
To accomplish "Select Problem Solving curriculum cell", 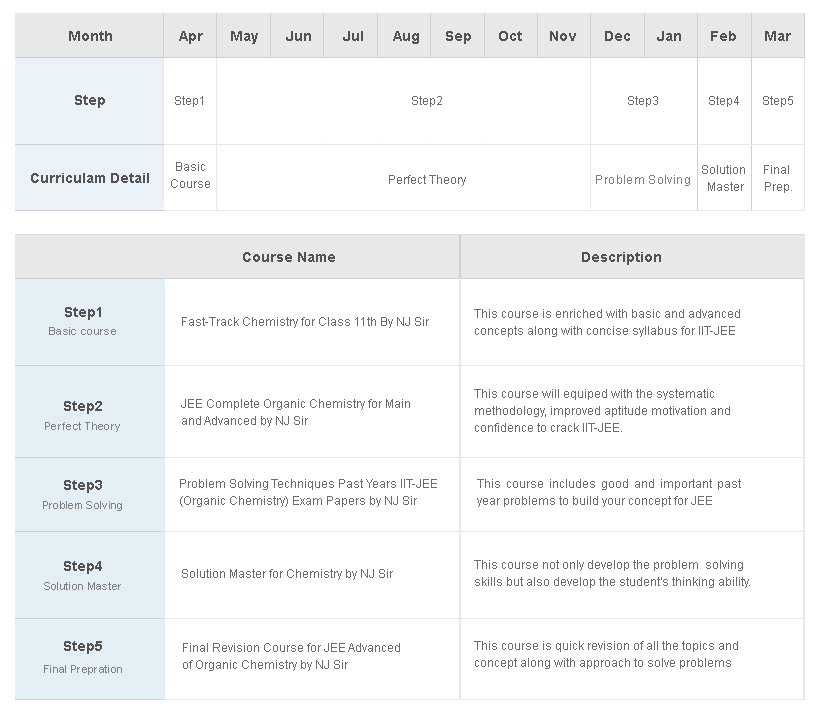I will point(644,179).
